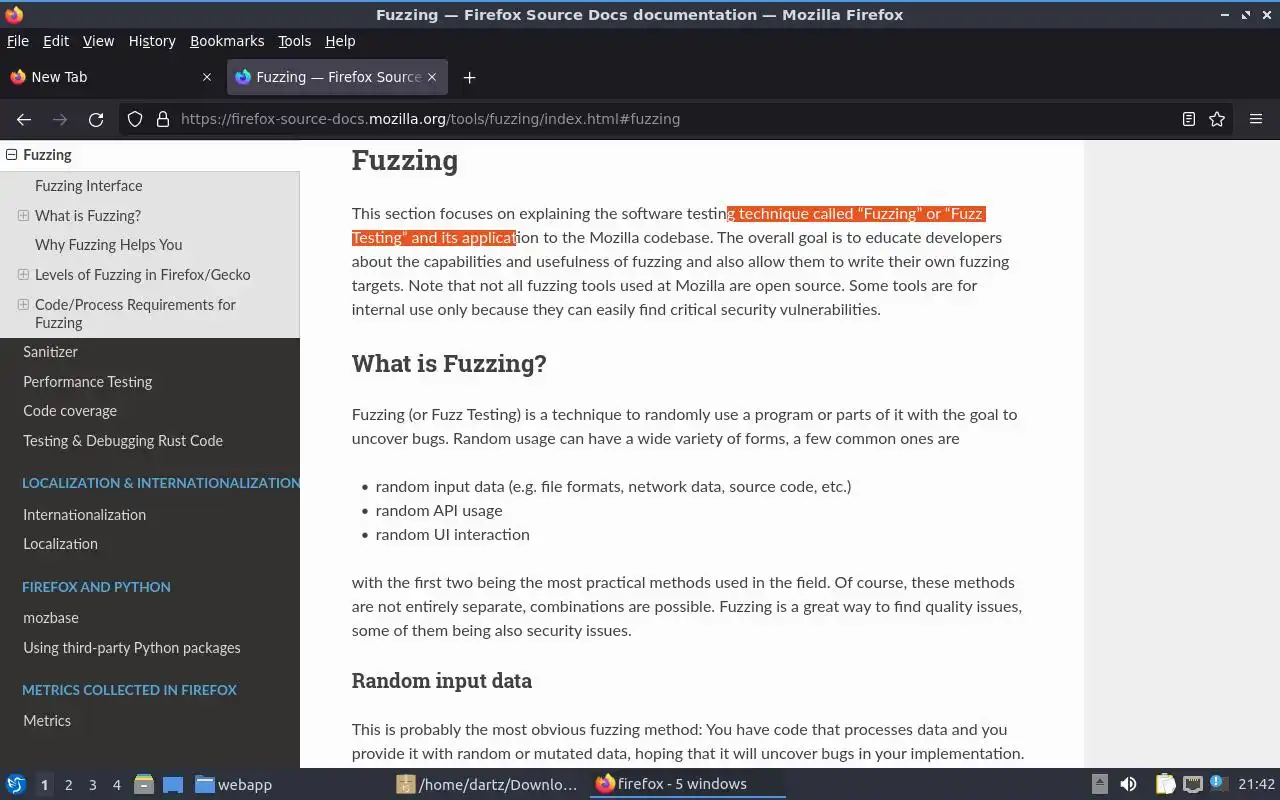Open the Code coverage sidebar link
This screenshot has height=800, width=1280.
coord(70,411)
